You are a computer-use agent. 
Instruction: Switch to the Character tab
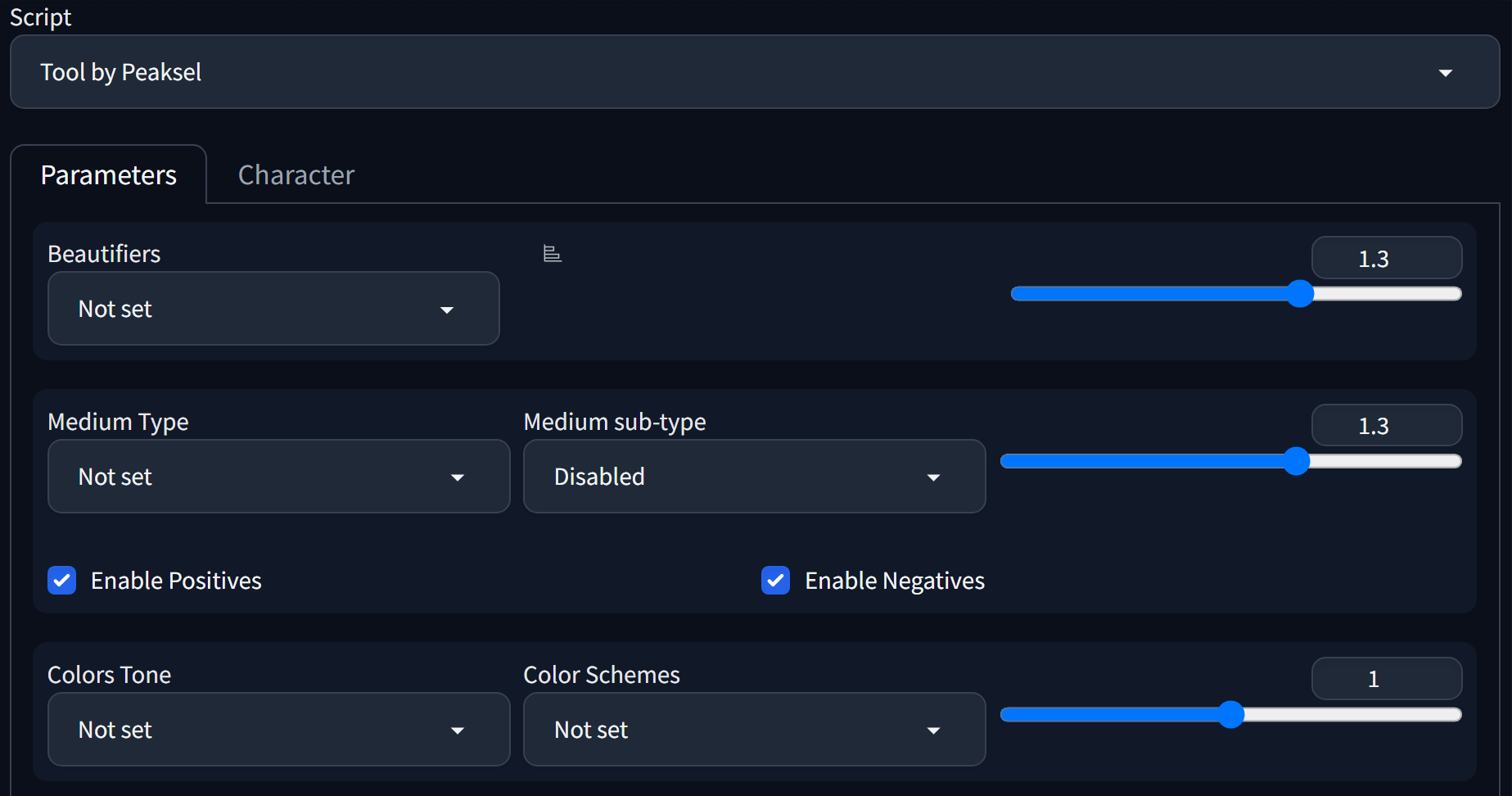tap(296, 174)
